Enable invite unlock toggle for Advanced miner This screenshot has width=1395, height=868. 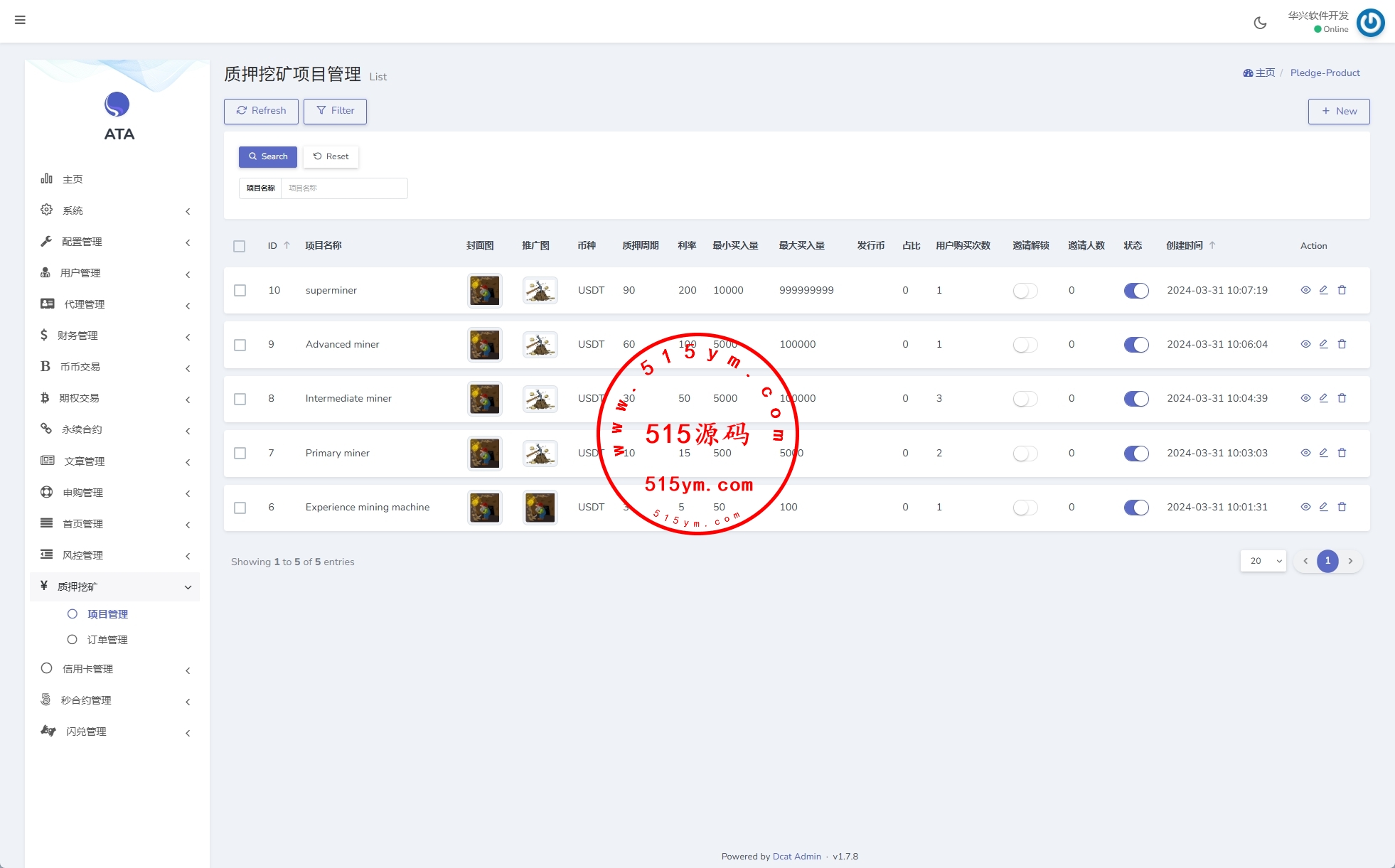click(x=1025, y=345)
